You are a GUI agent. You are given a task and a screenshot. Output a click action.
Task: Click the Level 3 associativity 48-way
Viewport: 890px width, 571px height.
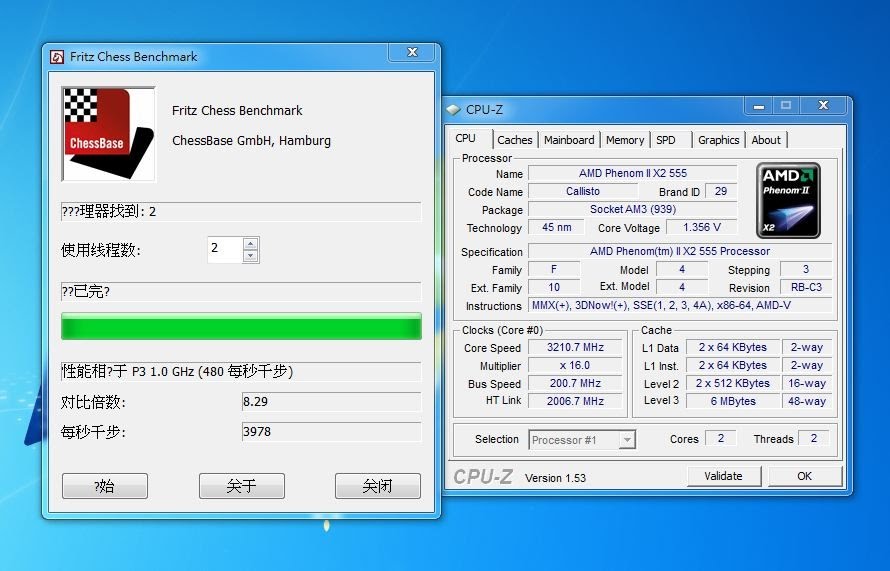(x=807, y=401)
